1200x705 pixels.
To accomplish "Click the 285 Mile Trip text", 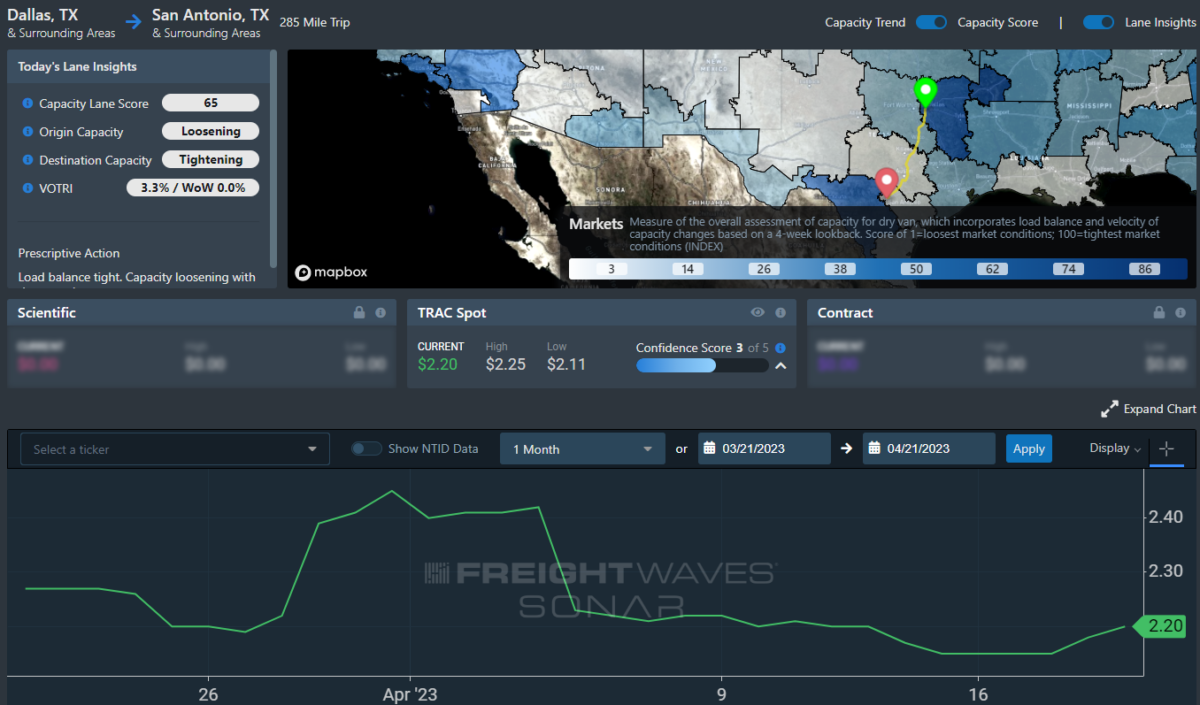I will click(315, 22).
